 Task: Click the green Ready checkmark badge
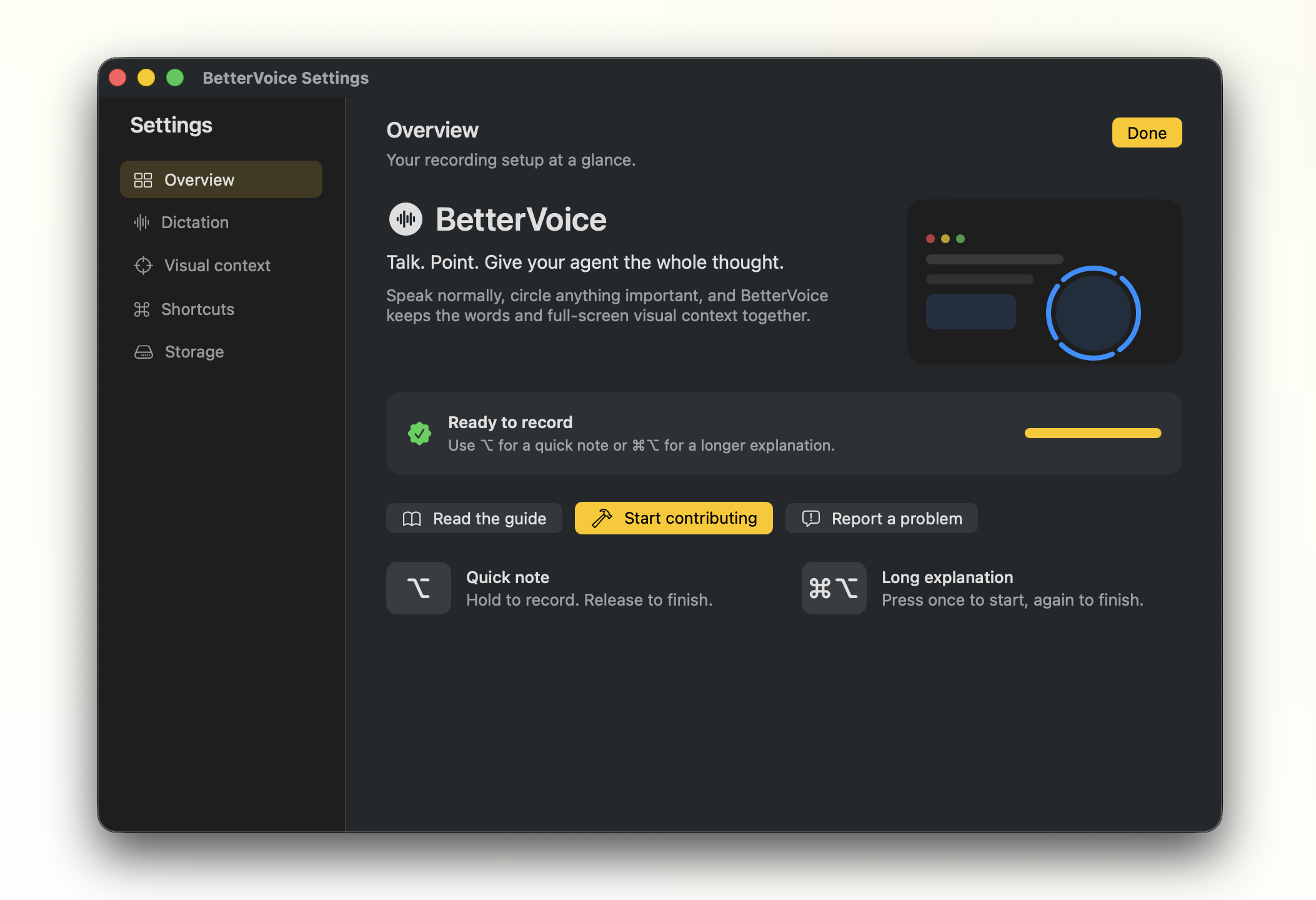click(419, 433)
